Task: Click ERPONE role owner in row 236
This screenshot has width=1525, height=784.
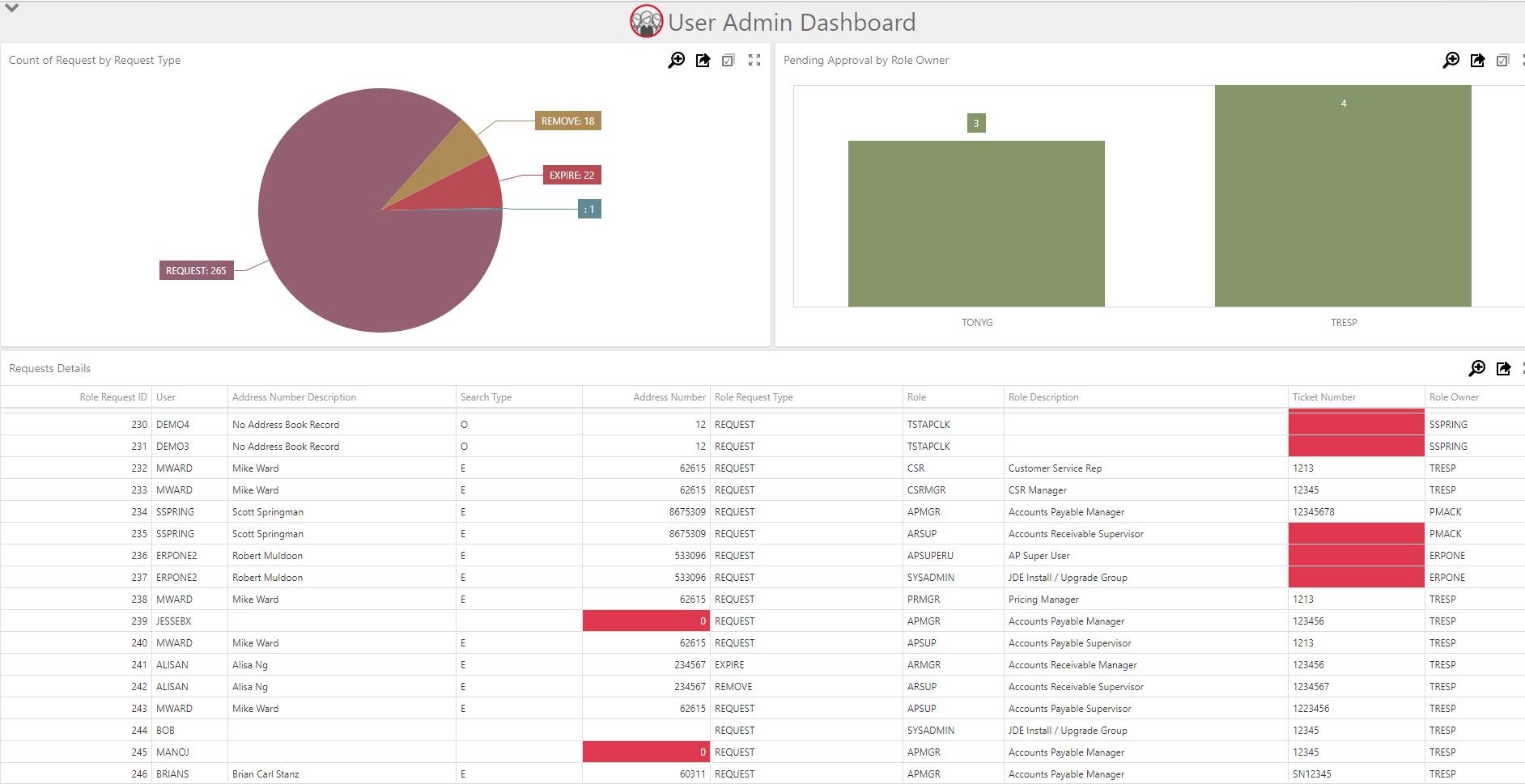Action: [x=1446, y=555]
